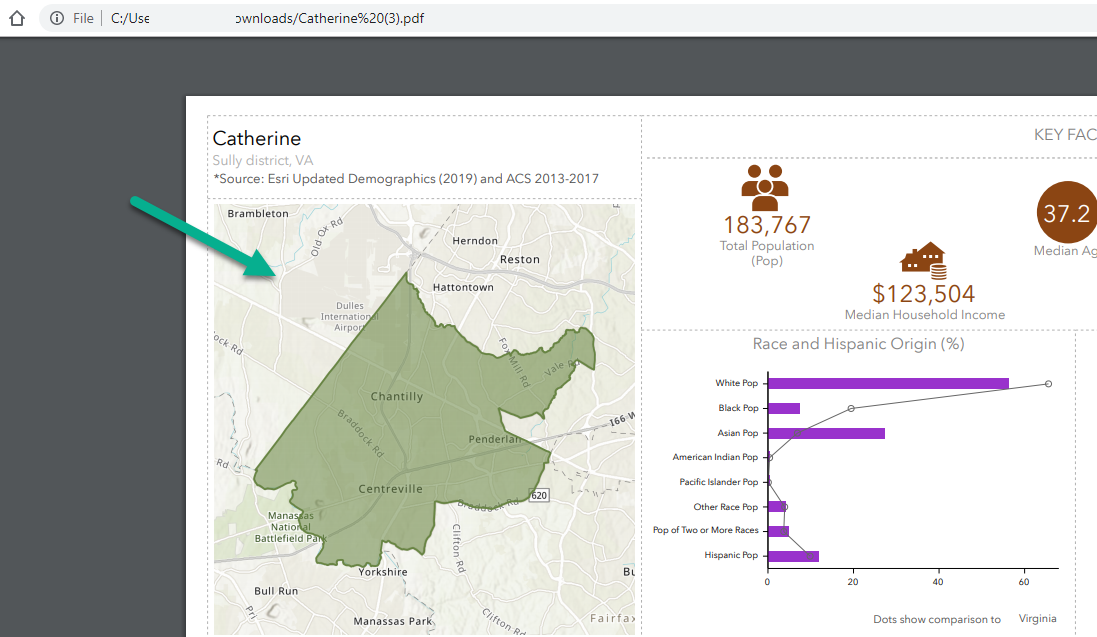Click the 183,767 total population value

pyautogui.click(x=767, y=225)
